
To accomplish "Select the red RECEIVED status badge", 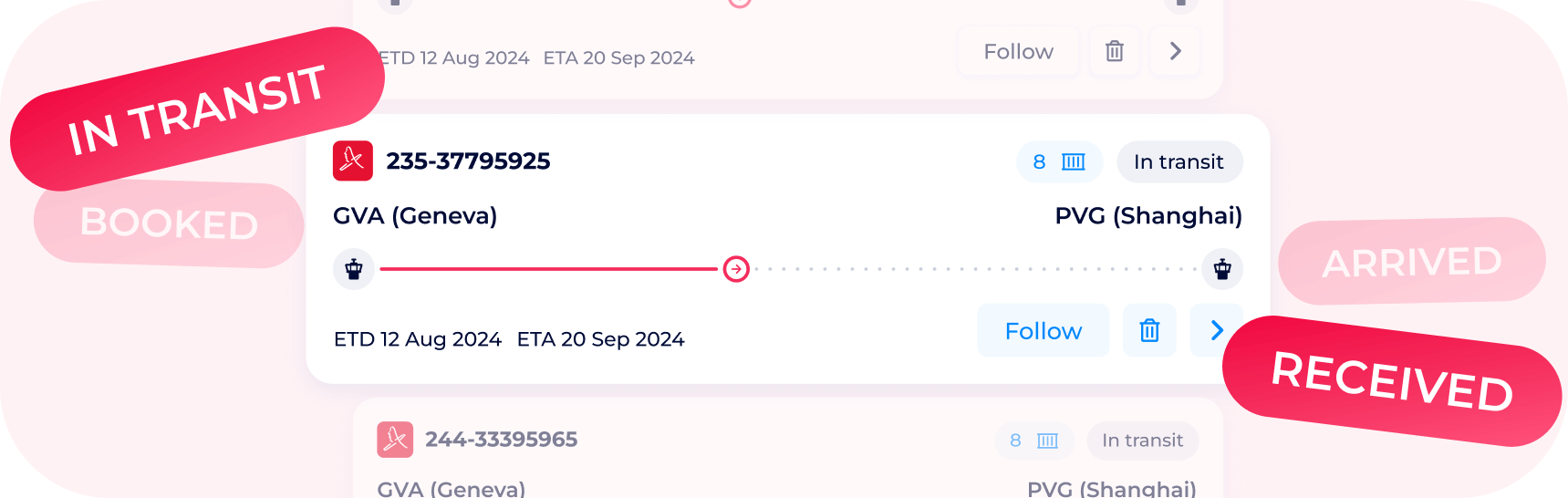I will pyautogui.click(x=1392, y=381).
